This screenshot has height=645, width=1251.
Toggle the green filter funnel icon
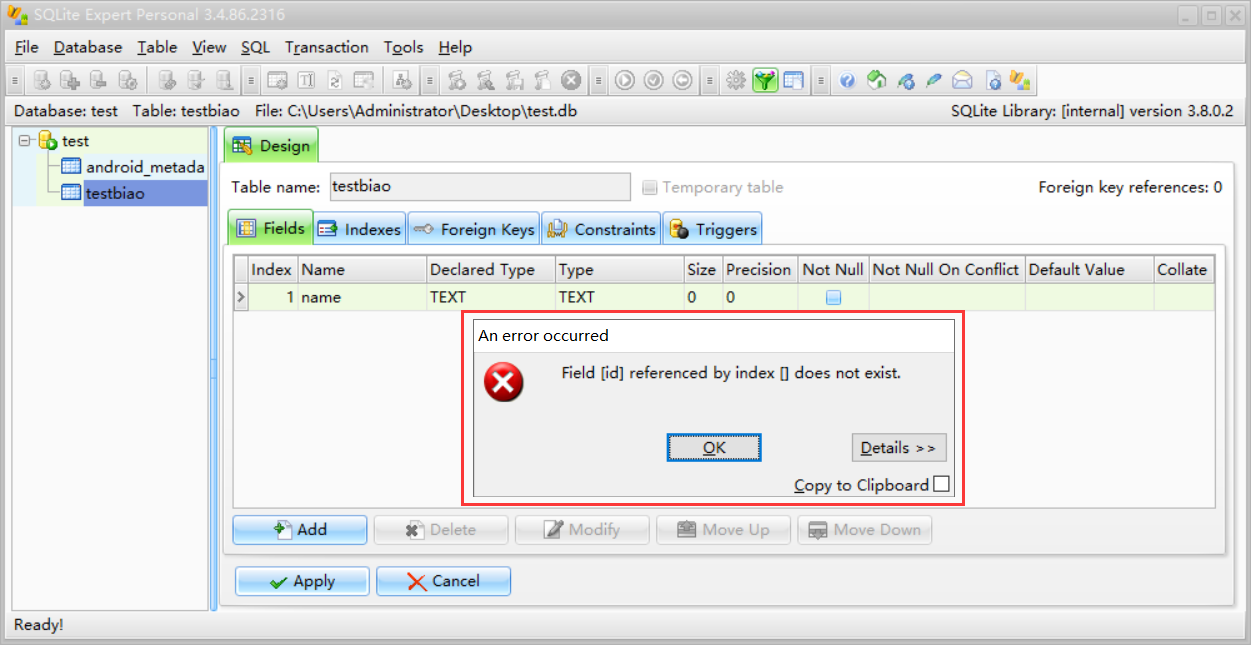pos(765,80)
